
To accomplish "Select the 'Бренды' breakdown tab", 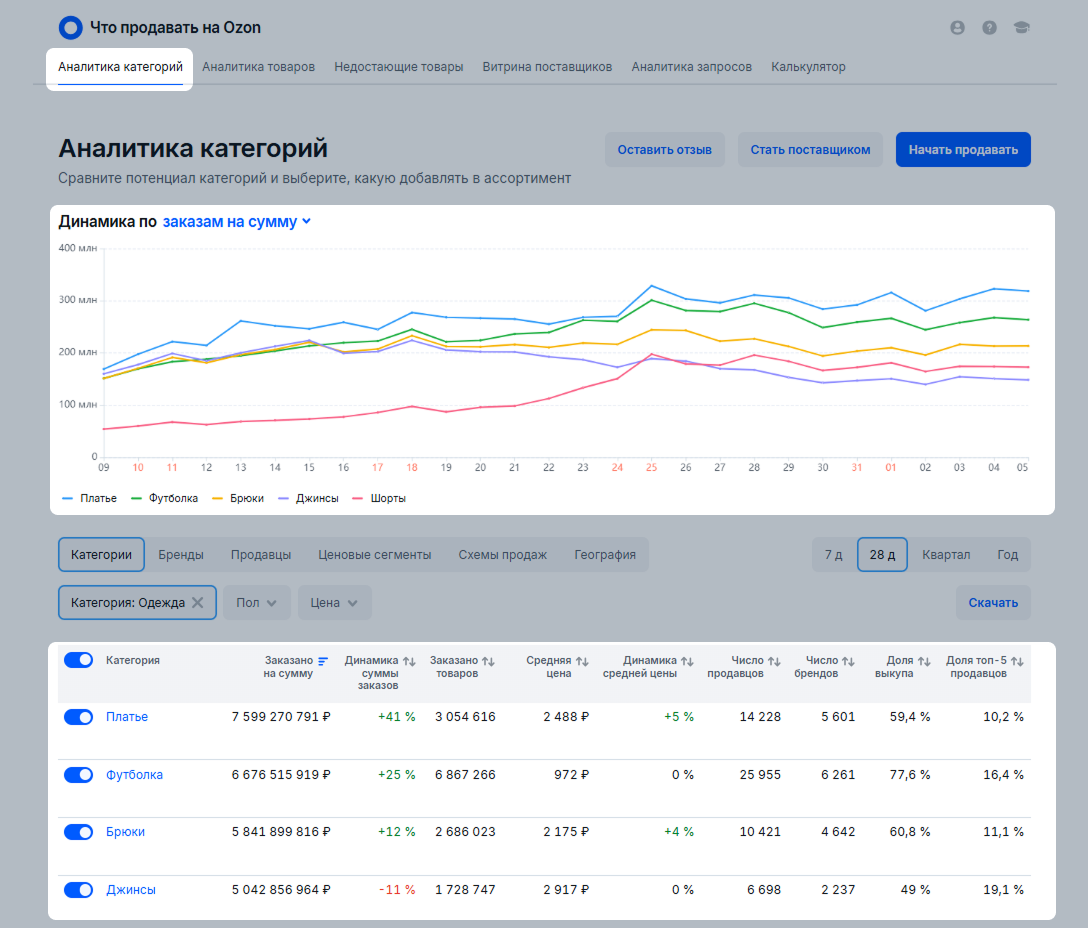I will coord(180,555).
